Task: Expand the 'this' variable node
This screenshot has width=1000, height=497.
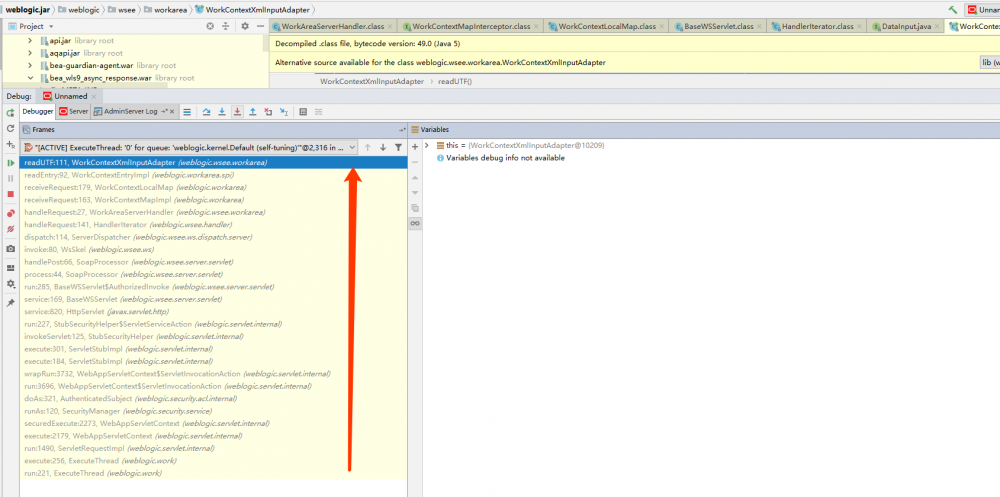Action: pos(427,145)
